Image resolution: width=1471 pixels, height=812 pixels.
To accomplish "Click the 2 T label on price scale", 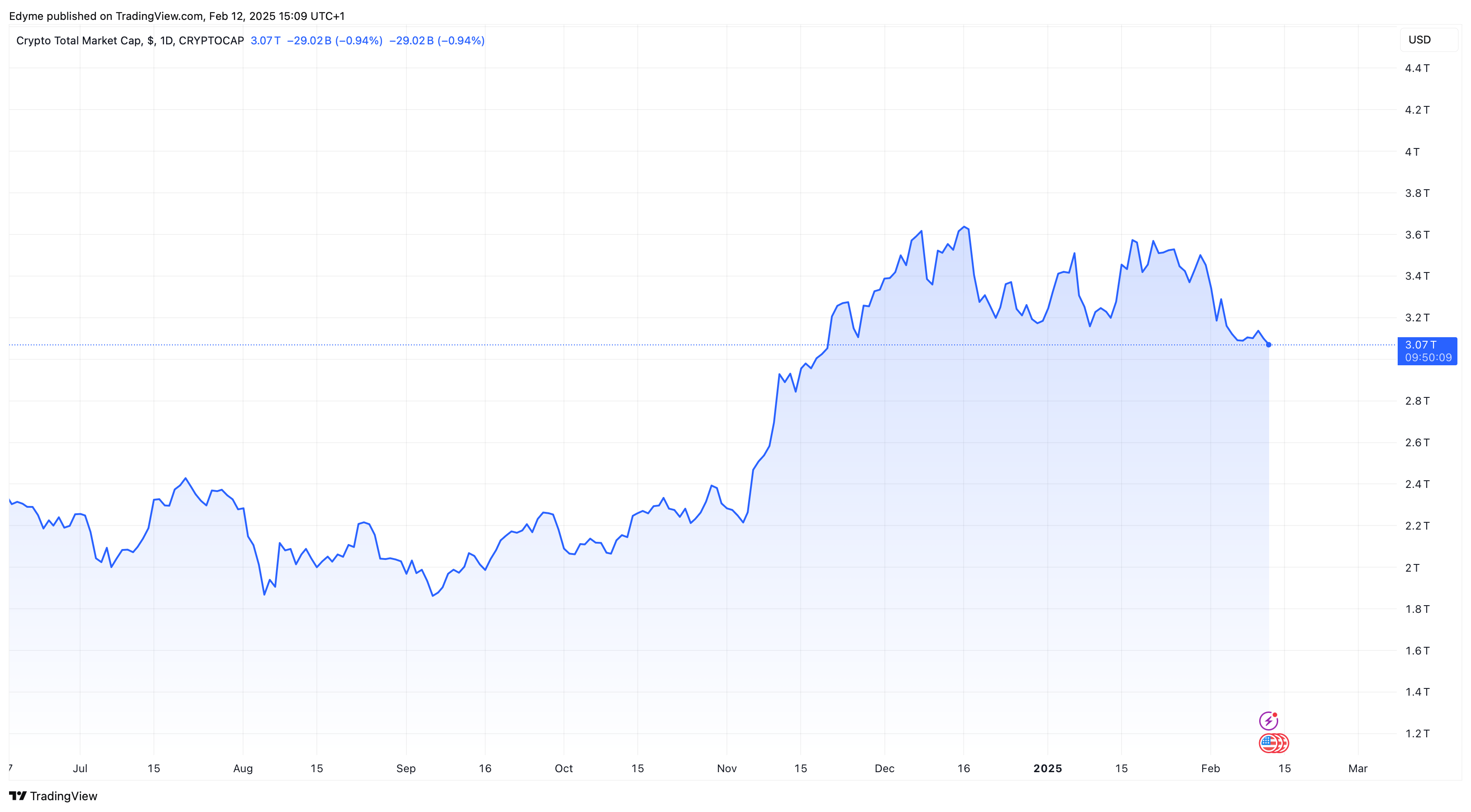I will [1412, 568].
